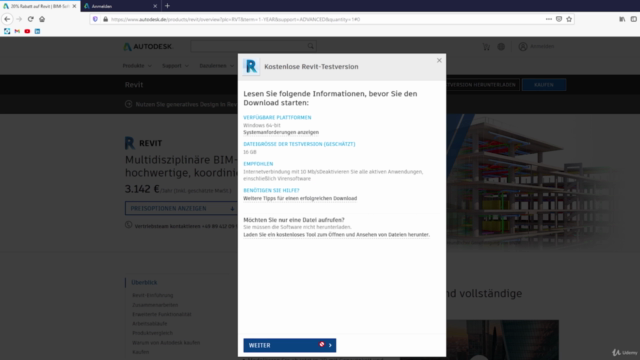Open 'Zusammenarbeiten' in side navigation

(155, 305)
